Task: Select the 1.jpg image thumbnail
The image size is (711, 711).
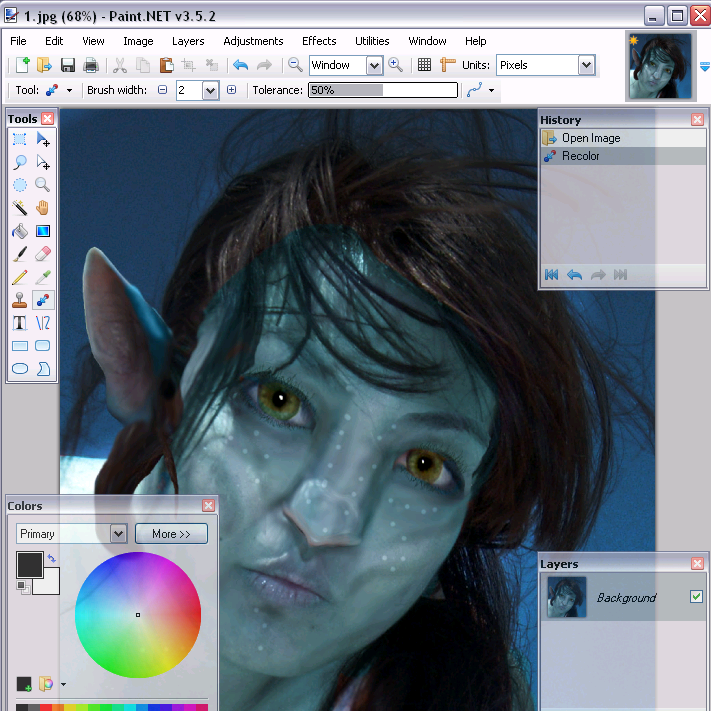Action: [660, 66]
